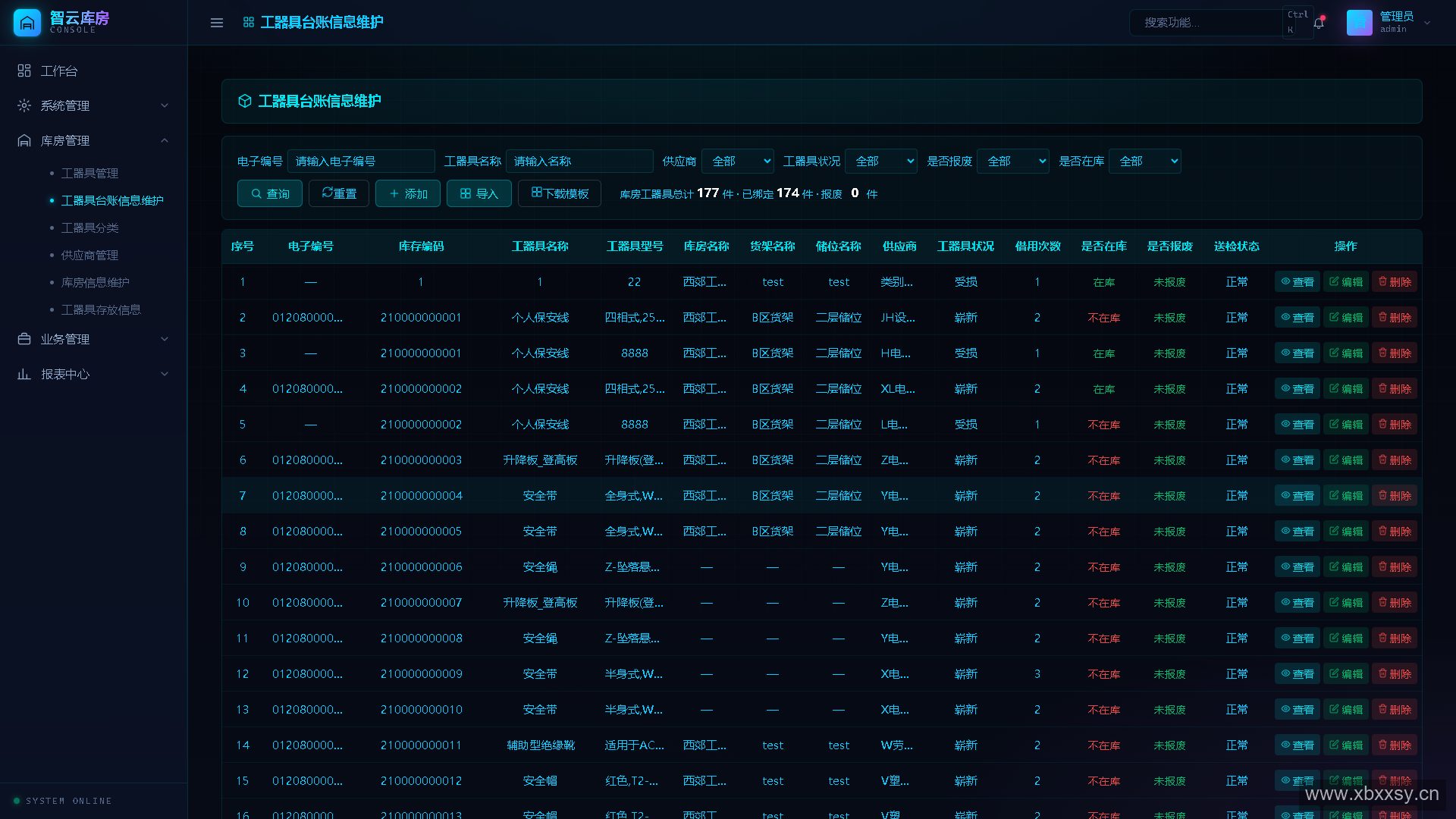Open 工器具管理 submenu item
The width and height of the screenshot is (1456, 819).
89,174
